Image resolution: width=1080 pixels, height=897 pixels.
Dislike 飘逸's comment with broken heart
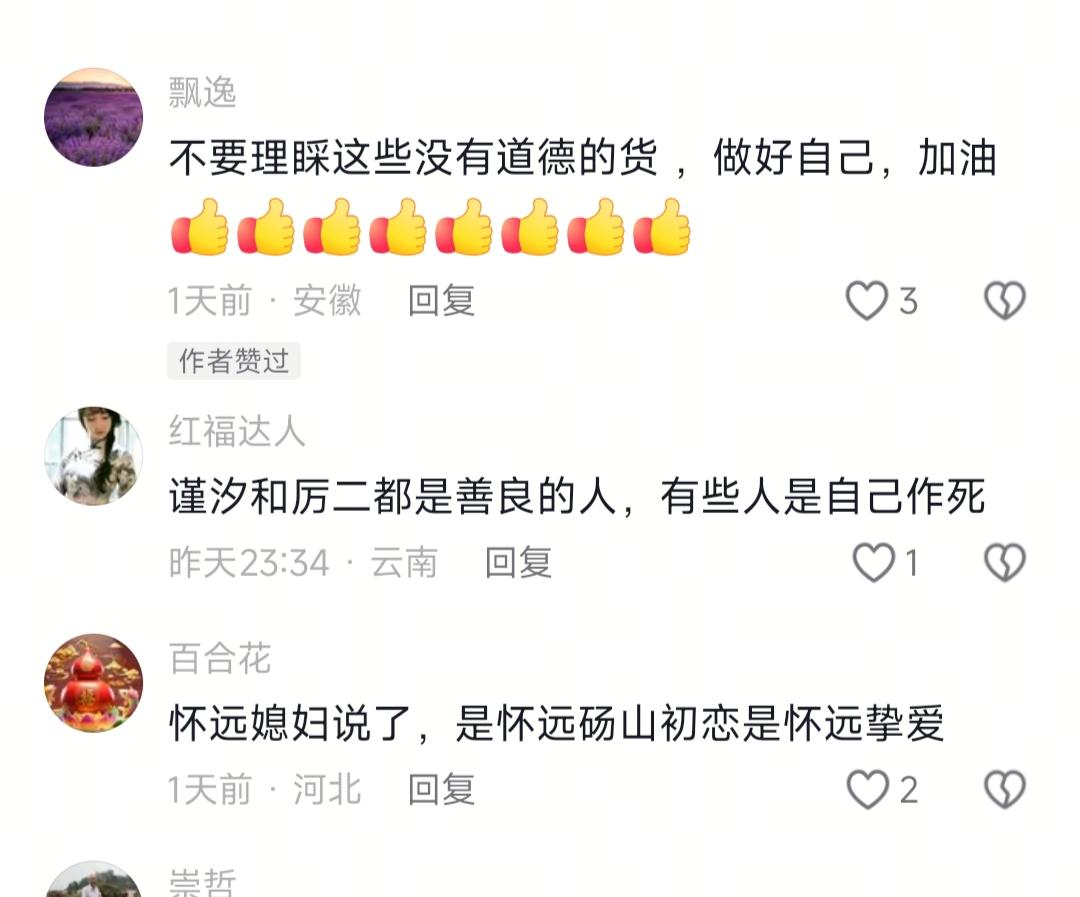tap(1005, 300)
